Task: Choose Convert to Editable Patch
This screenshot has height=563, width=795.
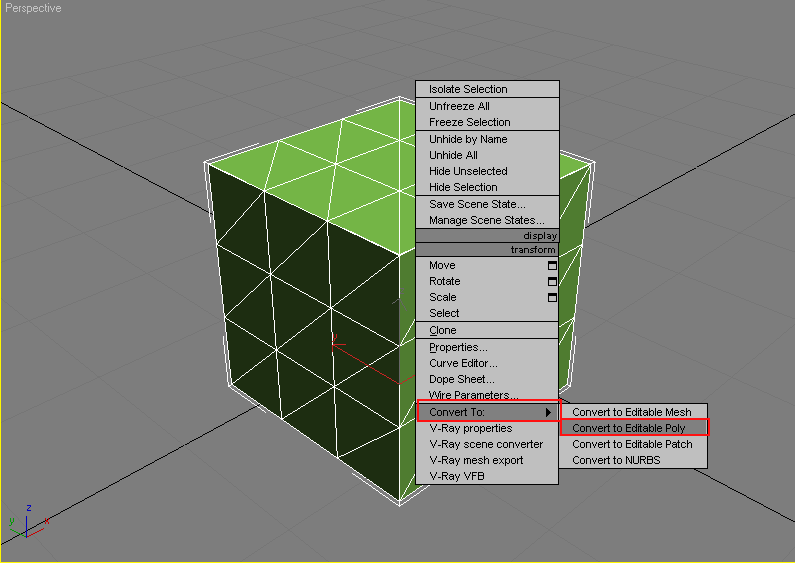Action: point(634,444)
